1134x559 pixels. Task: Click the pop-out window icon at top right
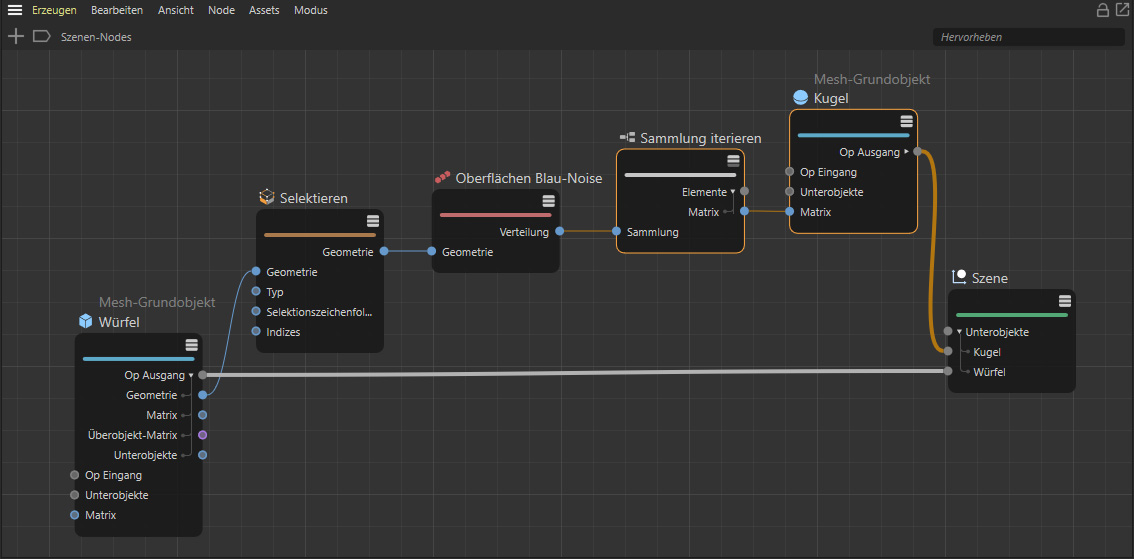point(1122,10)
